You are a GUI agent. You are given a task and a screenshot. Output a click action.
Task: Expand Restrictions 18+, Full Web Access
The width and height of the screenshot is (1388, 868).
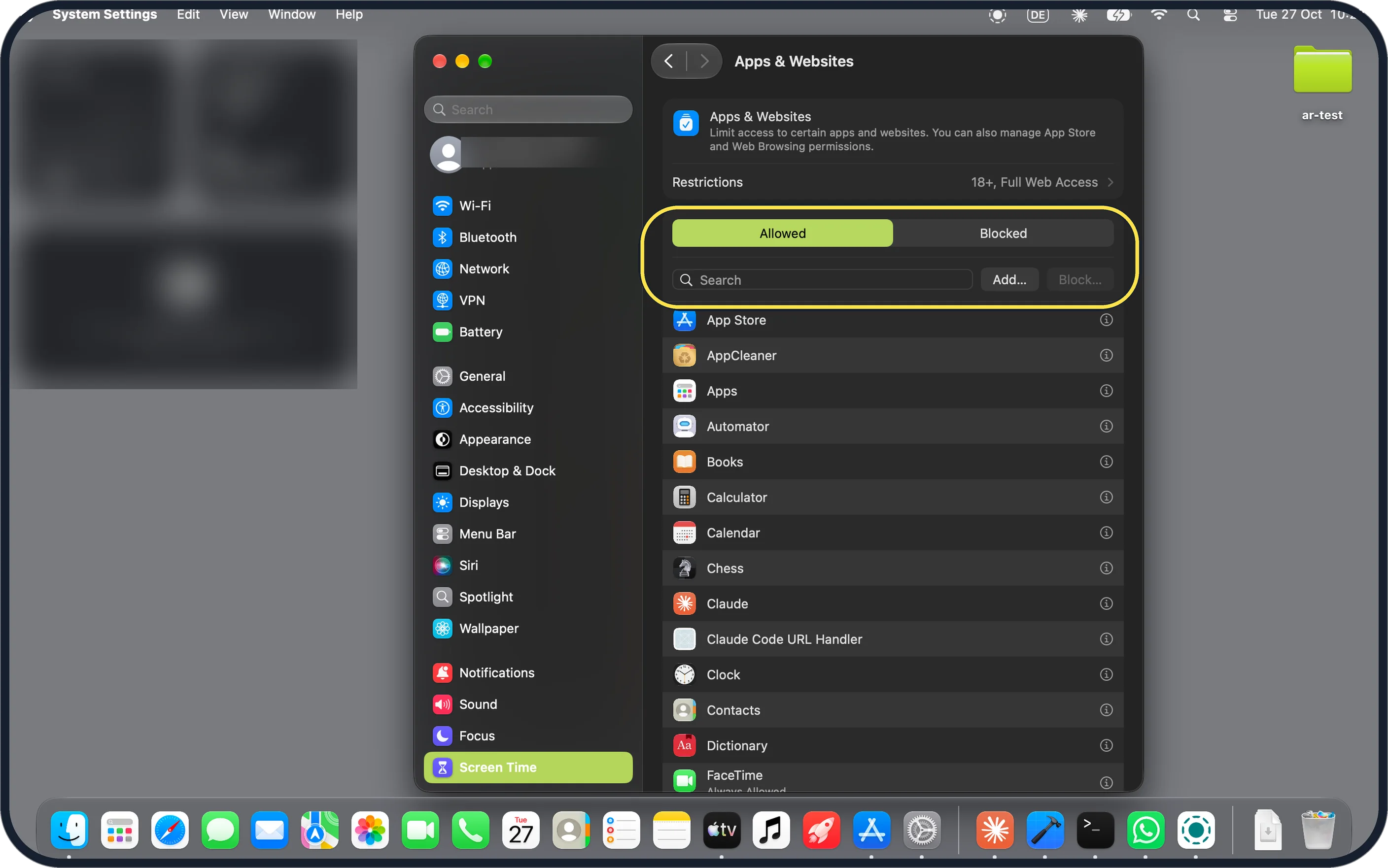(x=893, y=183)
